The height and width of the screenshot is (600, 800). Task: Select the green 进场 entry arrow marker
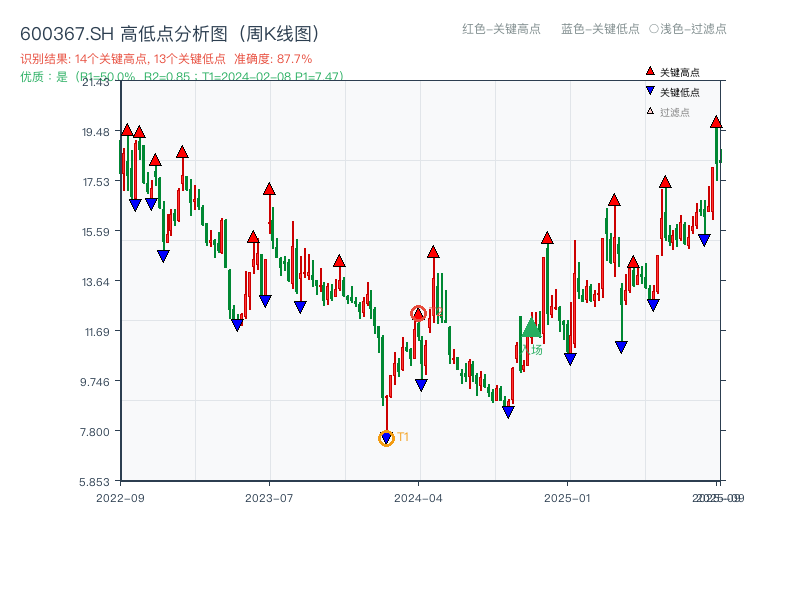(x=529, y=330)
